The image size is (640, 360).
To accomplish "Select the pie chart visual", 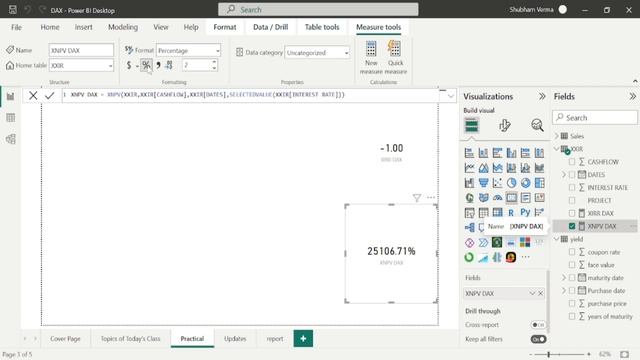I will (511, 183).
